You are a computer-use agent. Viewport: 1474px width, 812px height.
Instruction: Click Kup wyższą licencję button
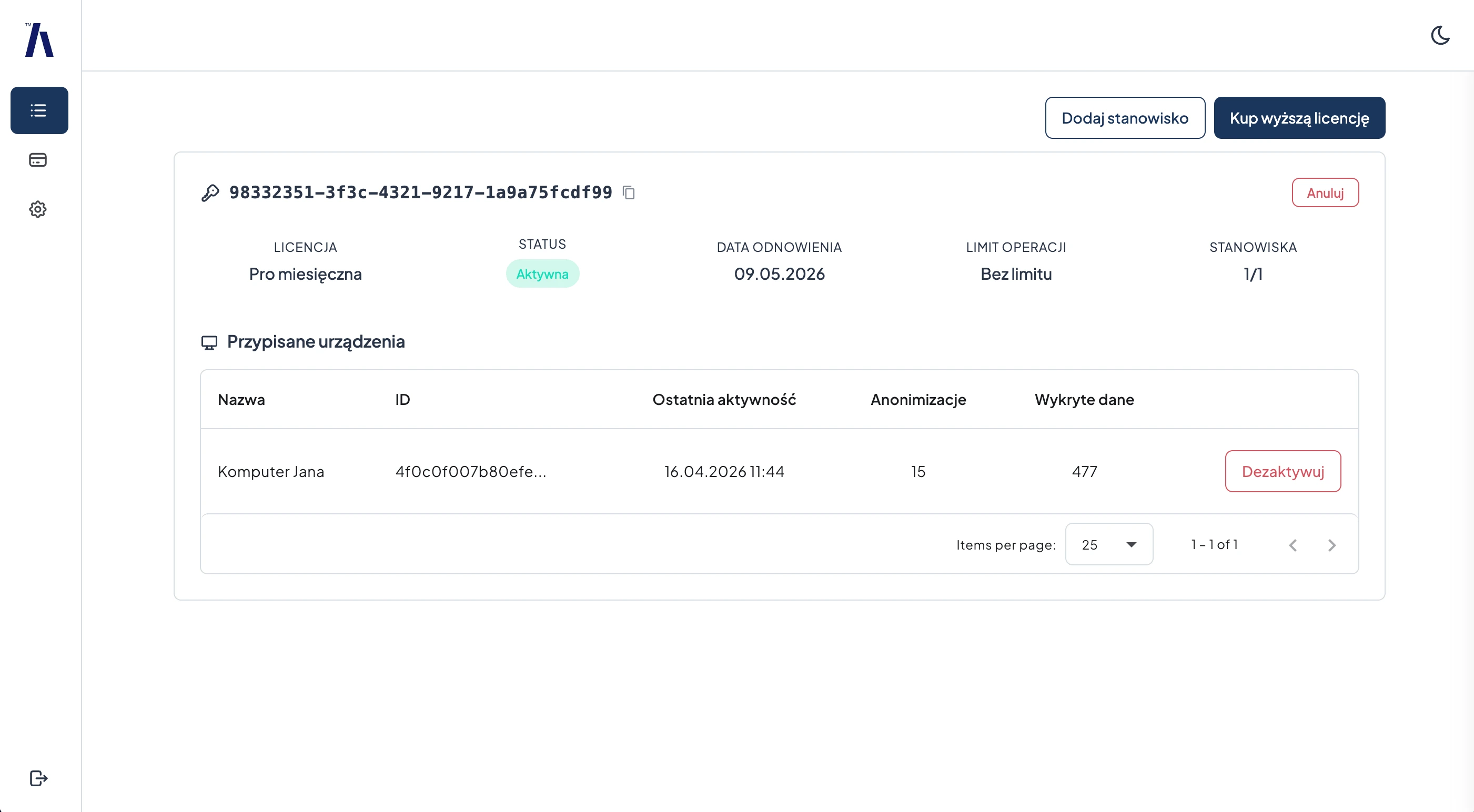1299,118
